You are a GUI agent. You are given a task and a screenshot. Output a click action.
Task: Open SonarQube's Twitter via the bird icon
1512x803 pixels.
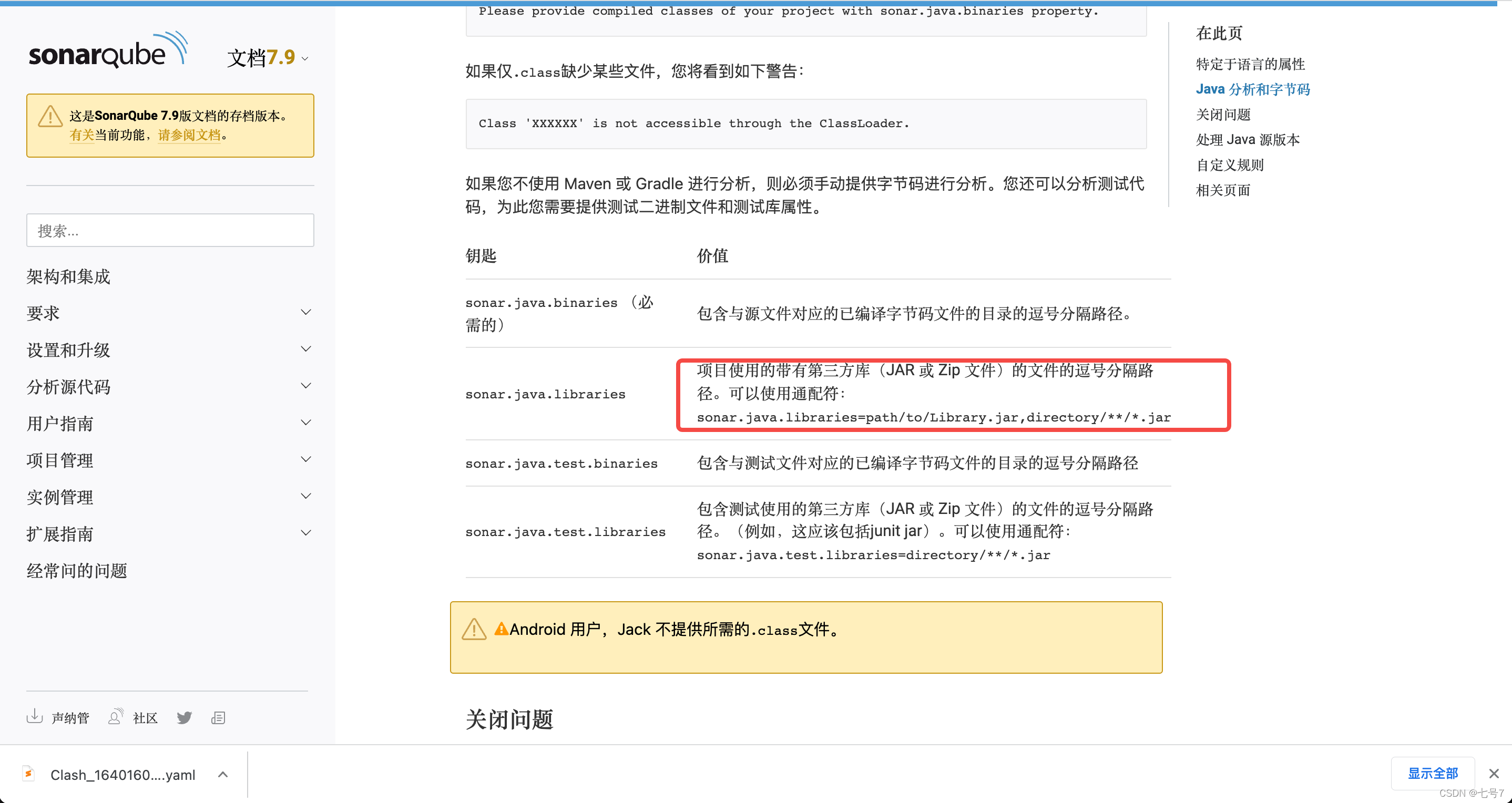click(x=185, y=717)
